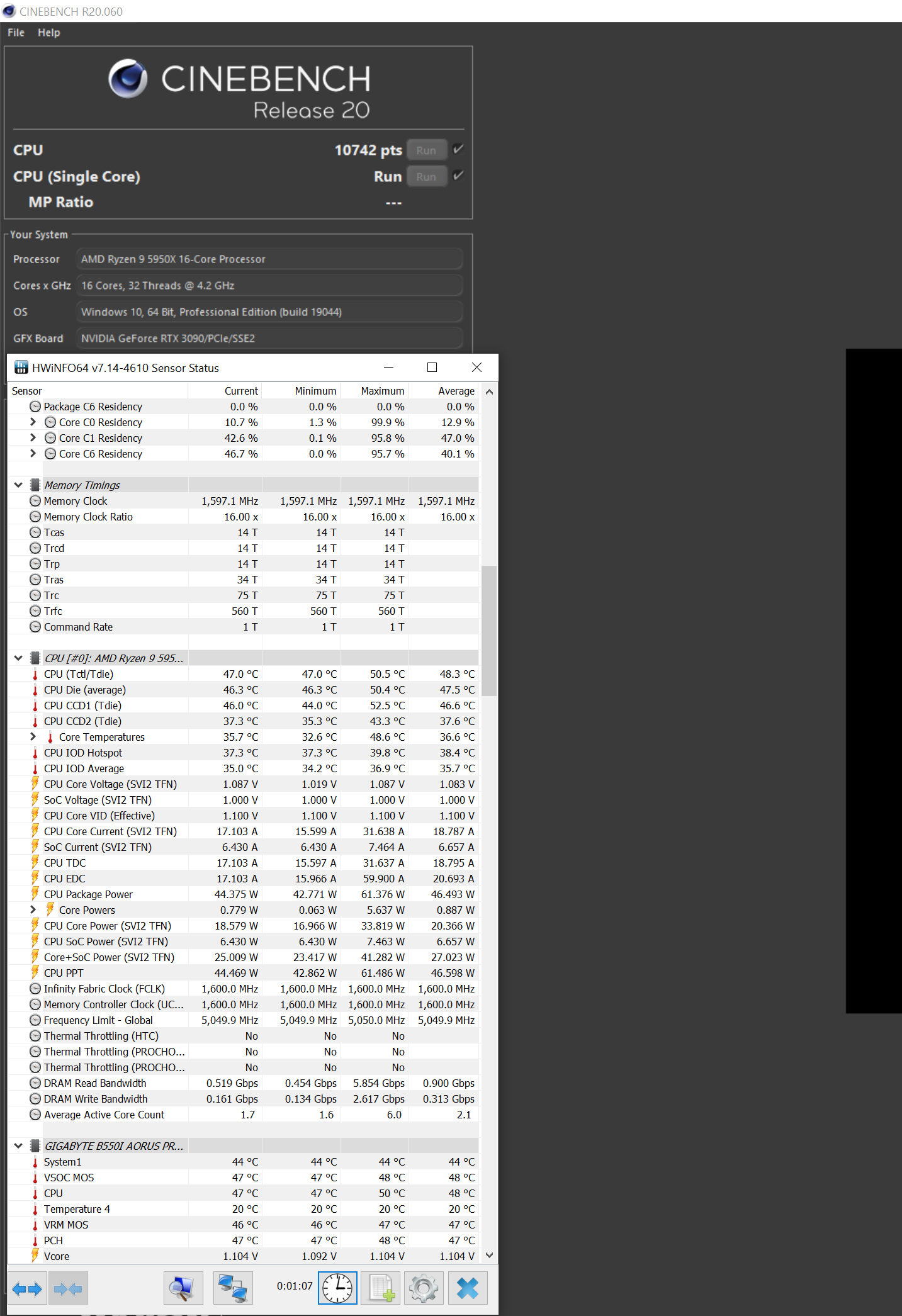Click the sensor list scrollbar thumb

[x=489, y=631]
